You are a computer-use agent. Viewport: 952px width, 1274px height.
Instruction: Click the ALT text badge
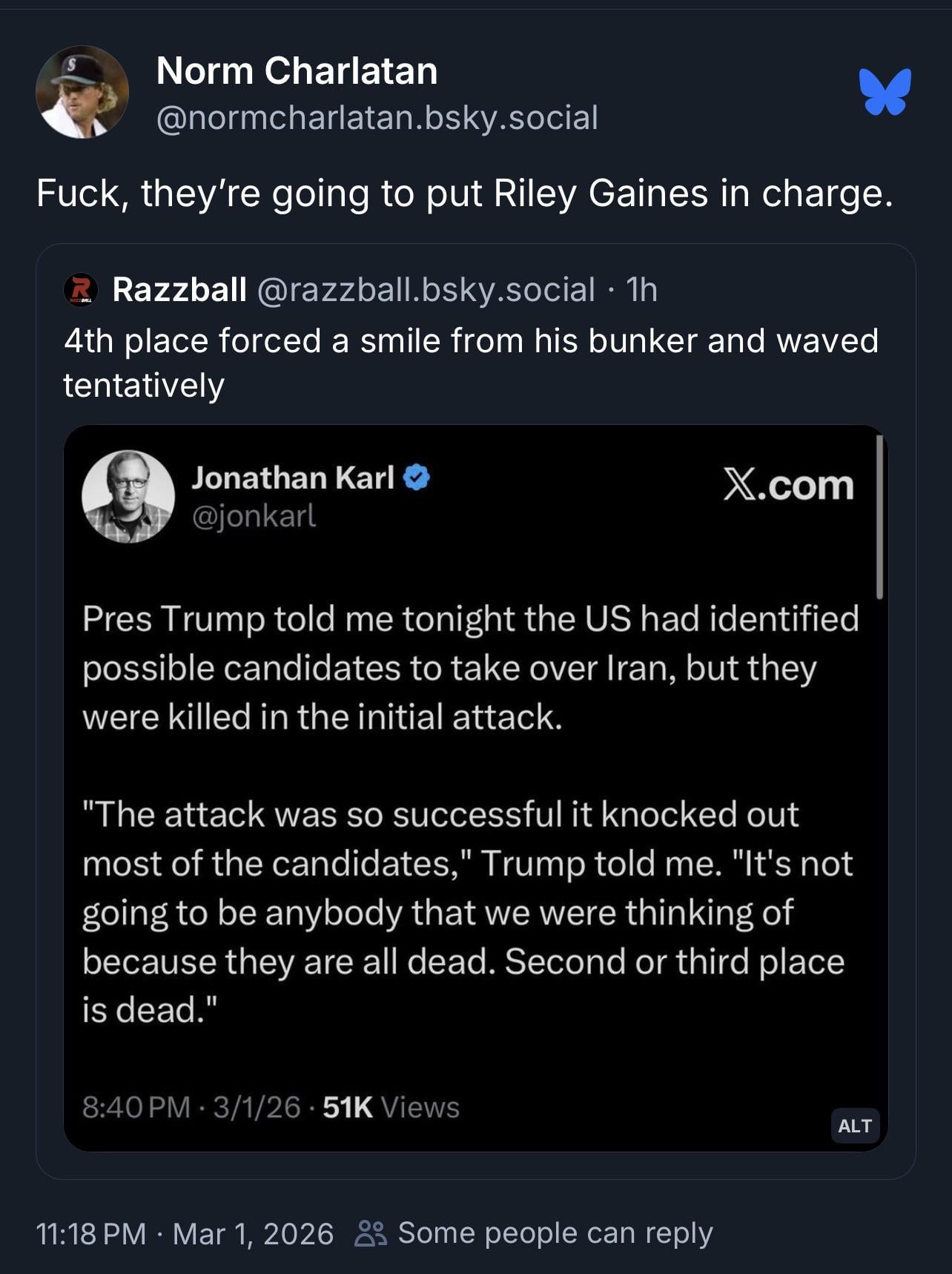855,1126
